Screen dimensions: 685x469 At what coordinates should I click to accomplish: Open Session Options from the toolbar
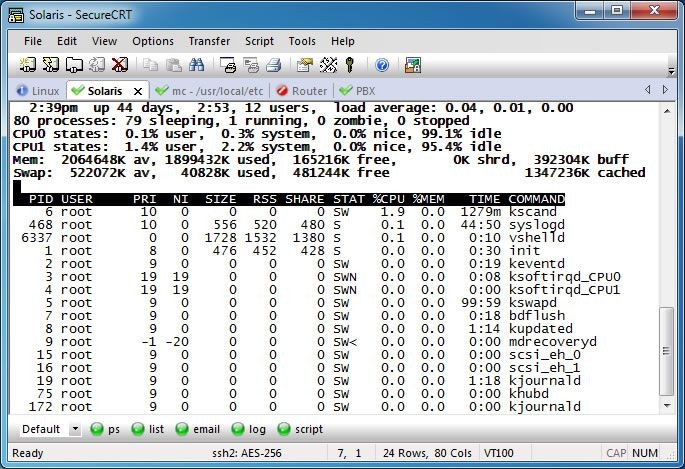(x=304, y=65)
